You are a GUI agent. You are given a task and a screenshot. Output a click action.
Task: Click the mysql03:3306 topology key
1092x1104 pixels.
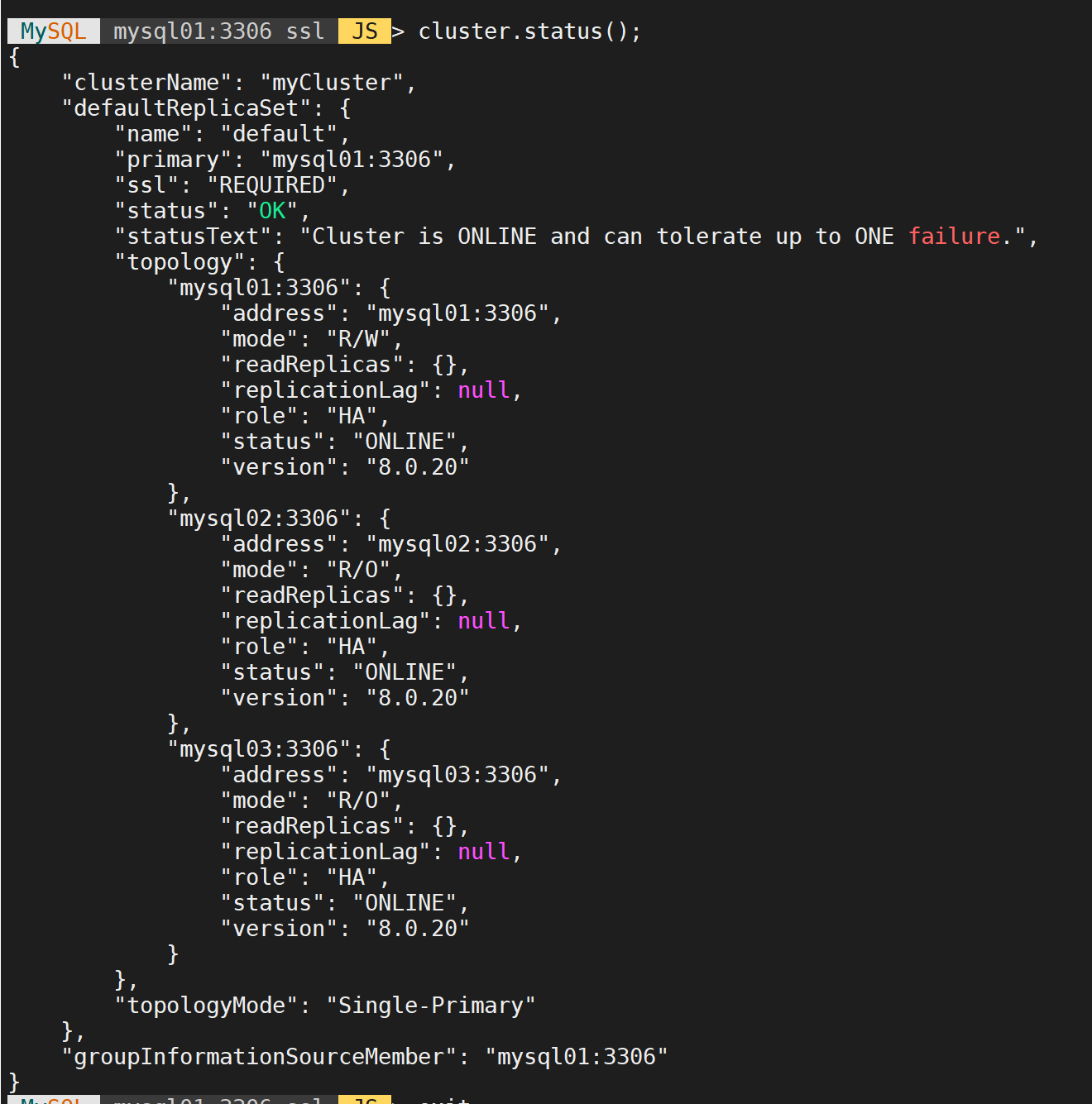259,749
